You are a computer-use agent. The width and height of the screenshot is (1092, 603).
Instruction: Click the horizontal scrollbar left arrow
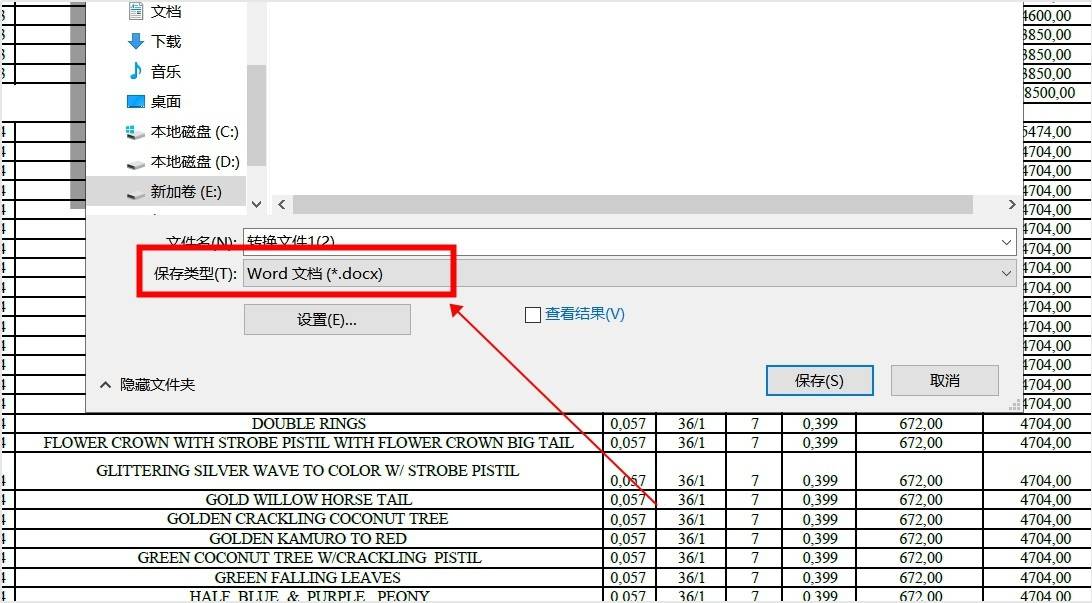point(281,204)
